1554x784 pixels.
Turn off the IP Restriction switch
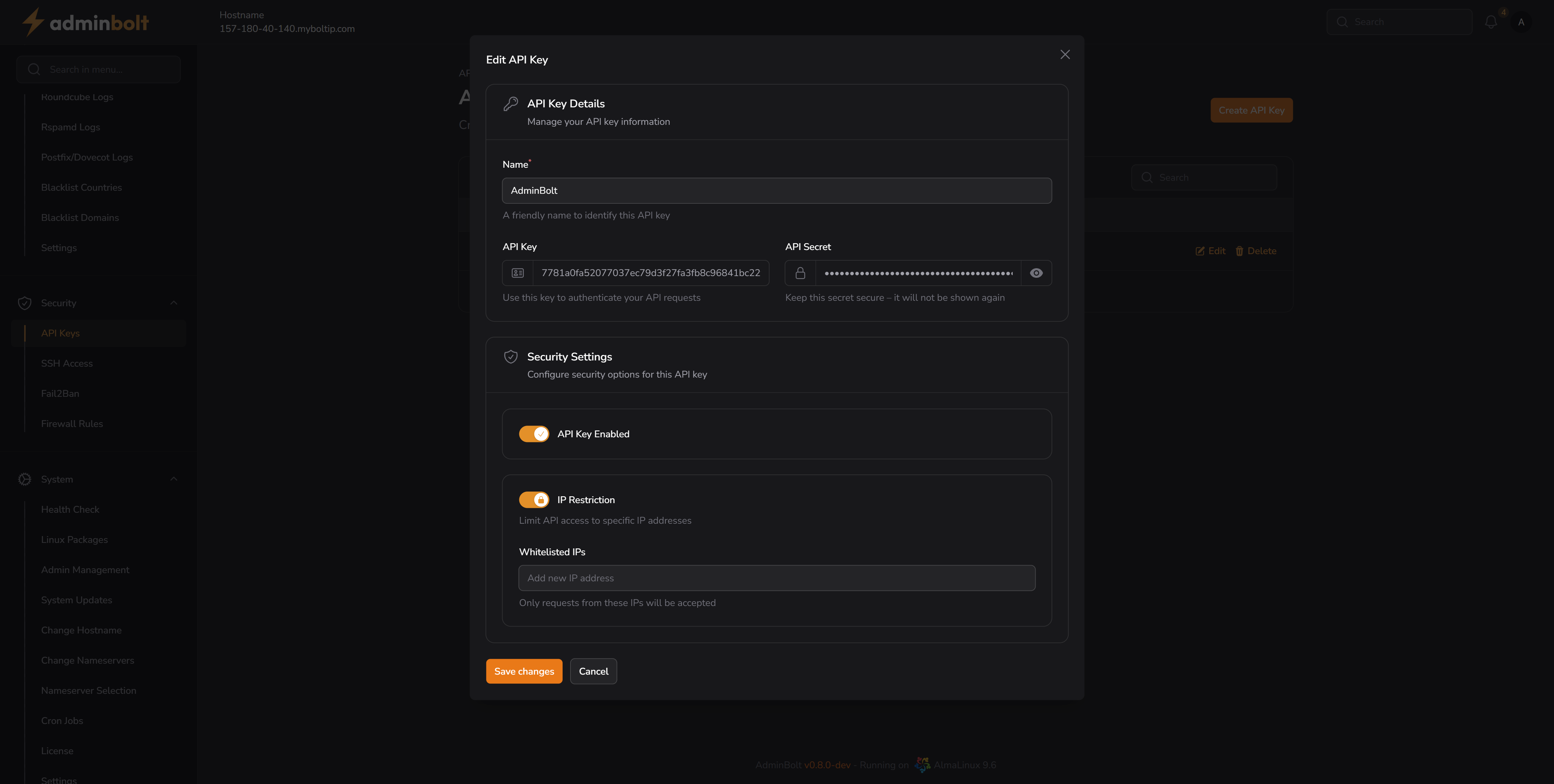point(534,499)
